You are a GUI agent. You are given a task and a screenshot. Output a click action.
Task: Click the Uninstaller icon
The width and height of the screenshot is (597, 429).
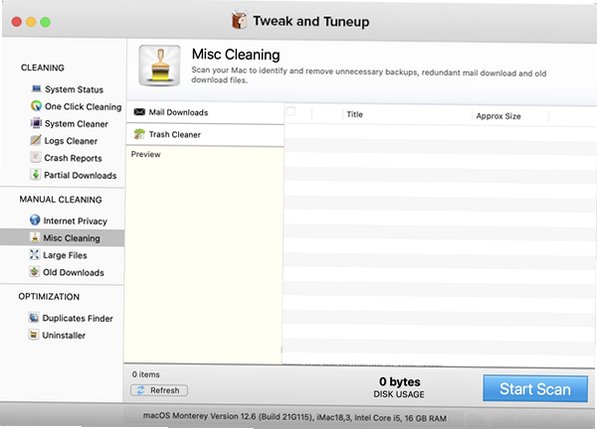(34, 335)
